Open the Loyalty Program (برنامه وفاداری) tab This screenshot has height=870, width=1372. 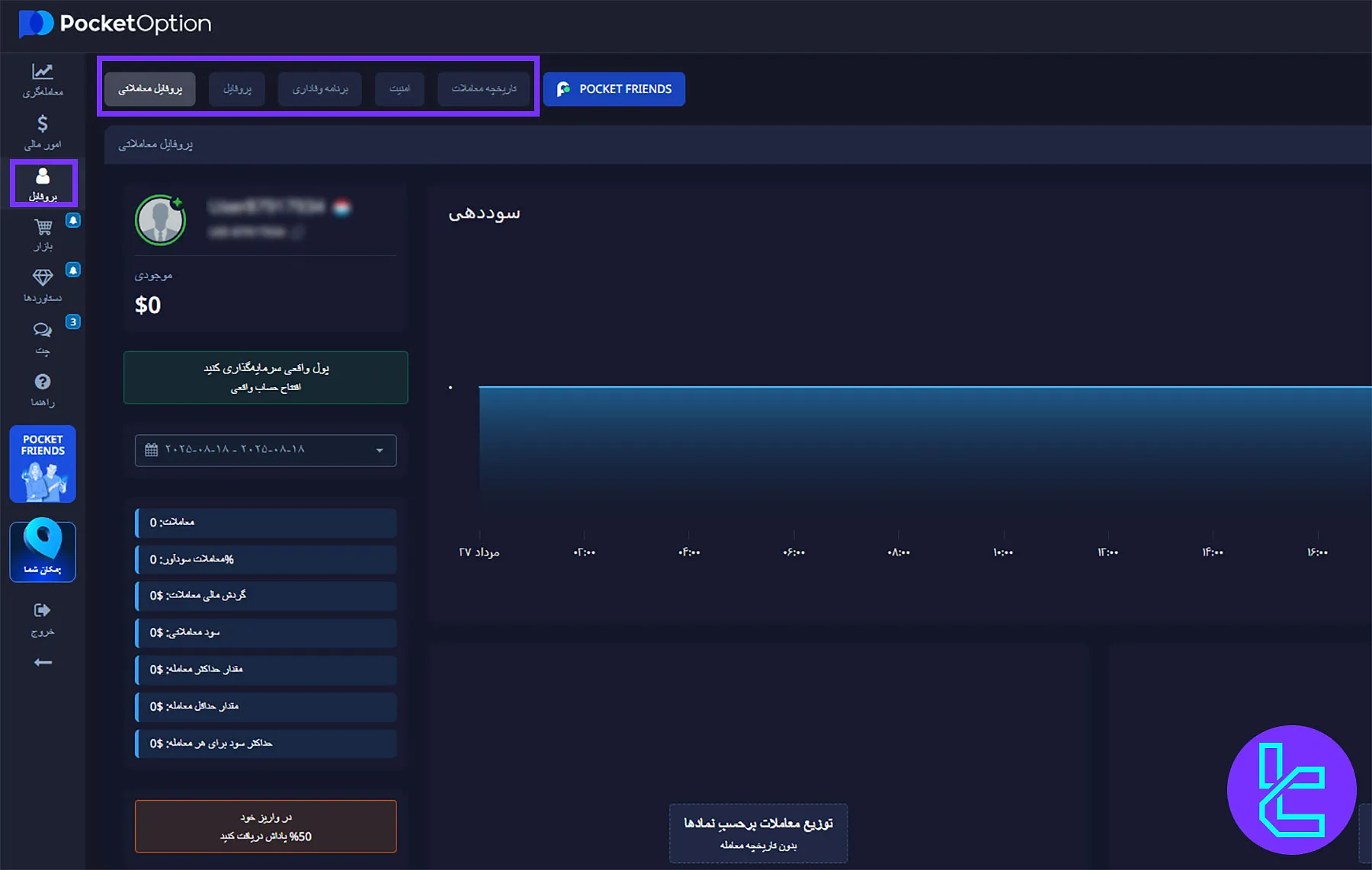[x=320, y=89]
